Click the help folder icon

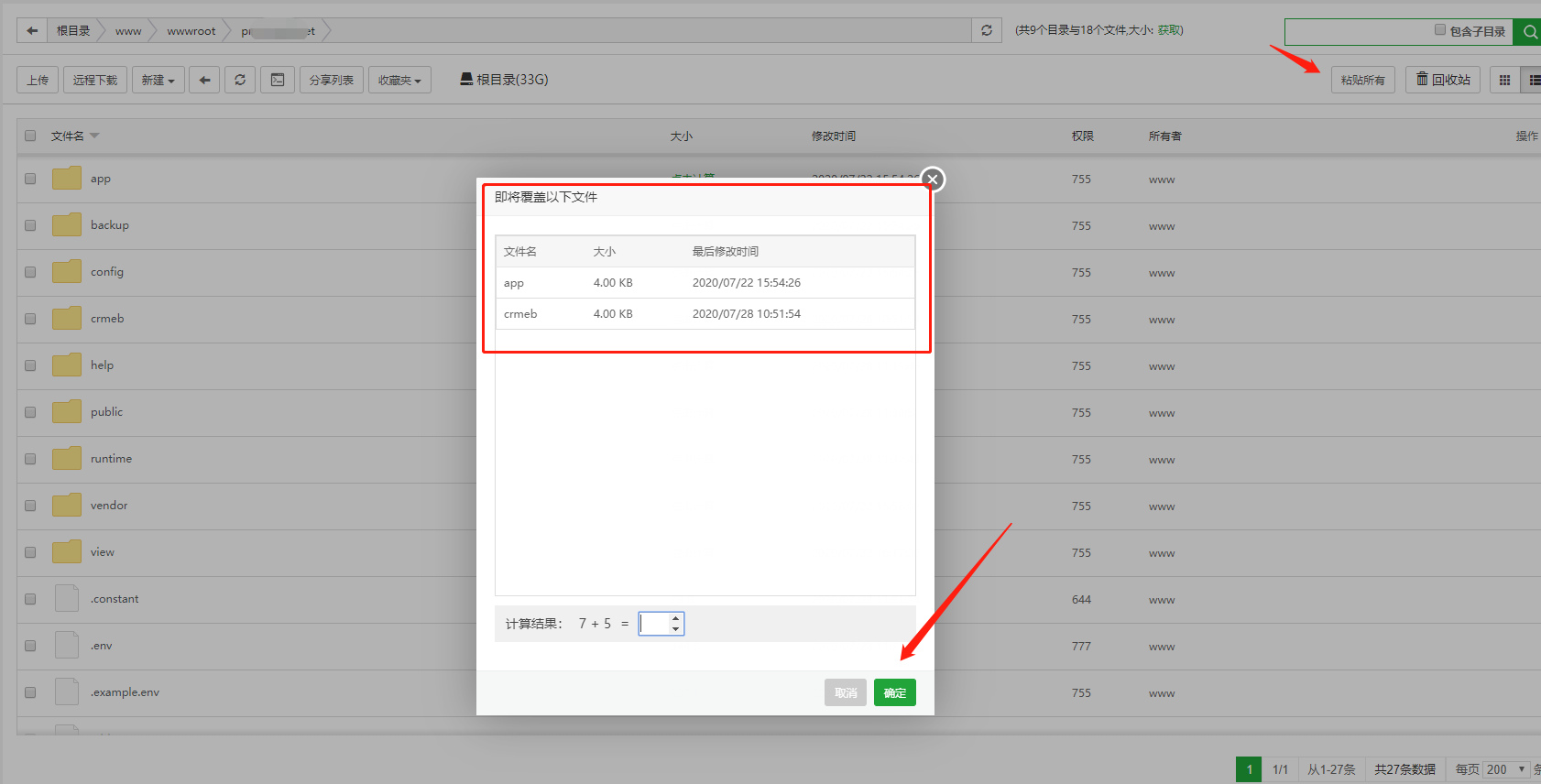[67, 365]
